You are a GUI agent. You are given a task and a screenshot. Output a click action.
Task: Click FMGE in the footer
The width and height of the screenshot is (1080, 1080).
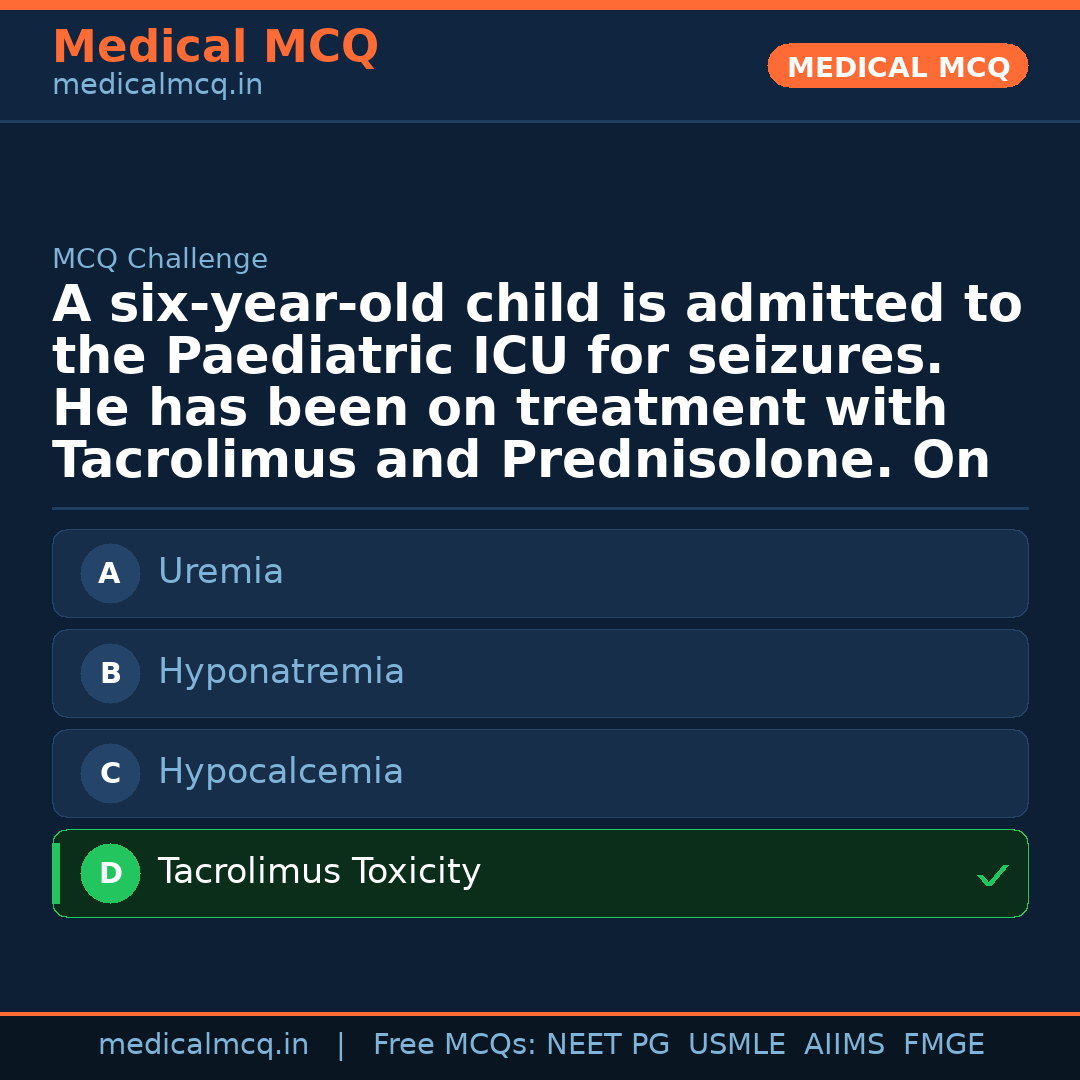[943, 1045]
